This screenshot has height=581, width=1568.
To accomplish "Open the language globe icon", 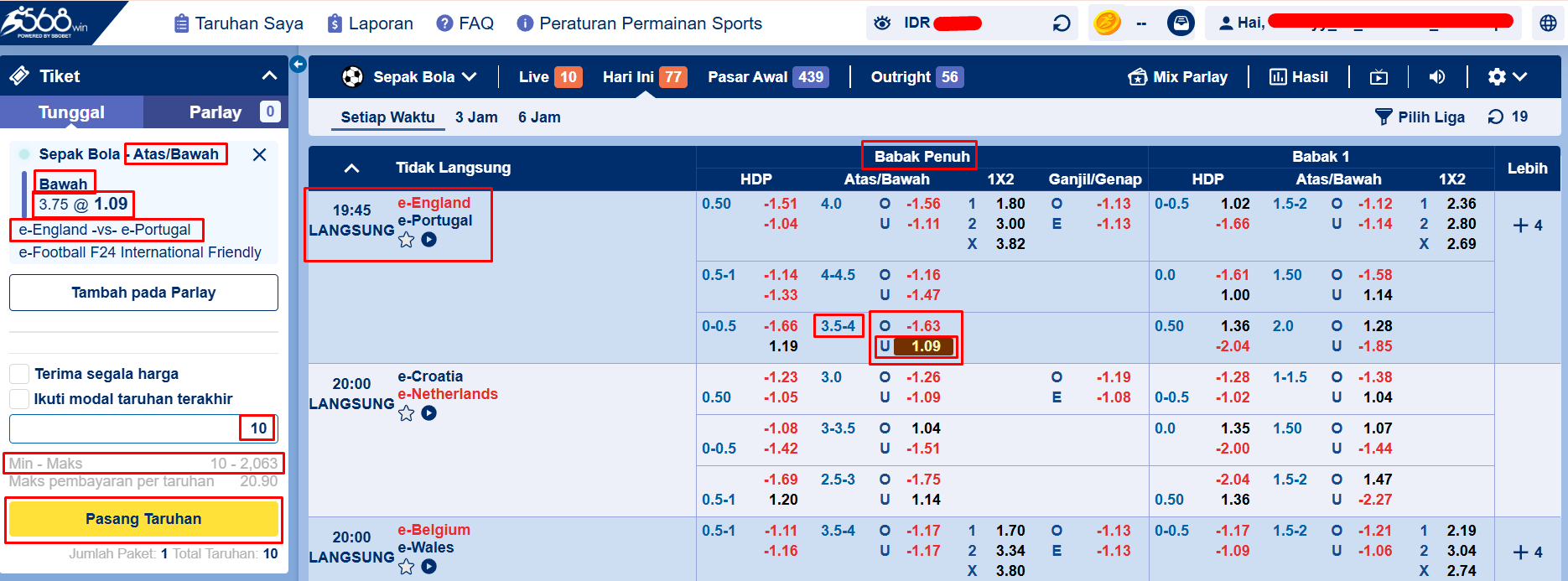I will [1548, 23].
